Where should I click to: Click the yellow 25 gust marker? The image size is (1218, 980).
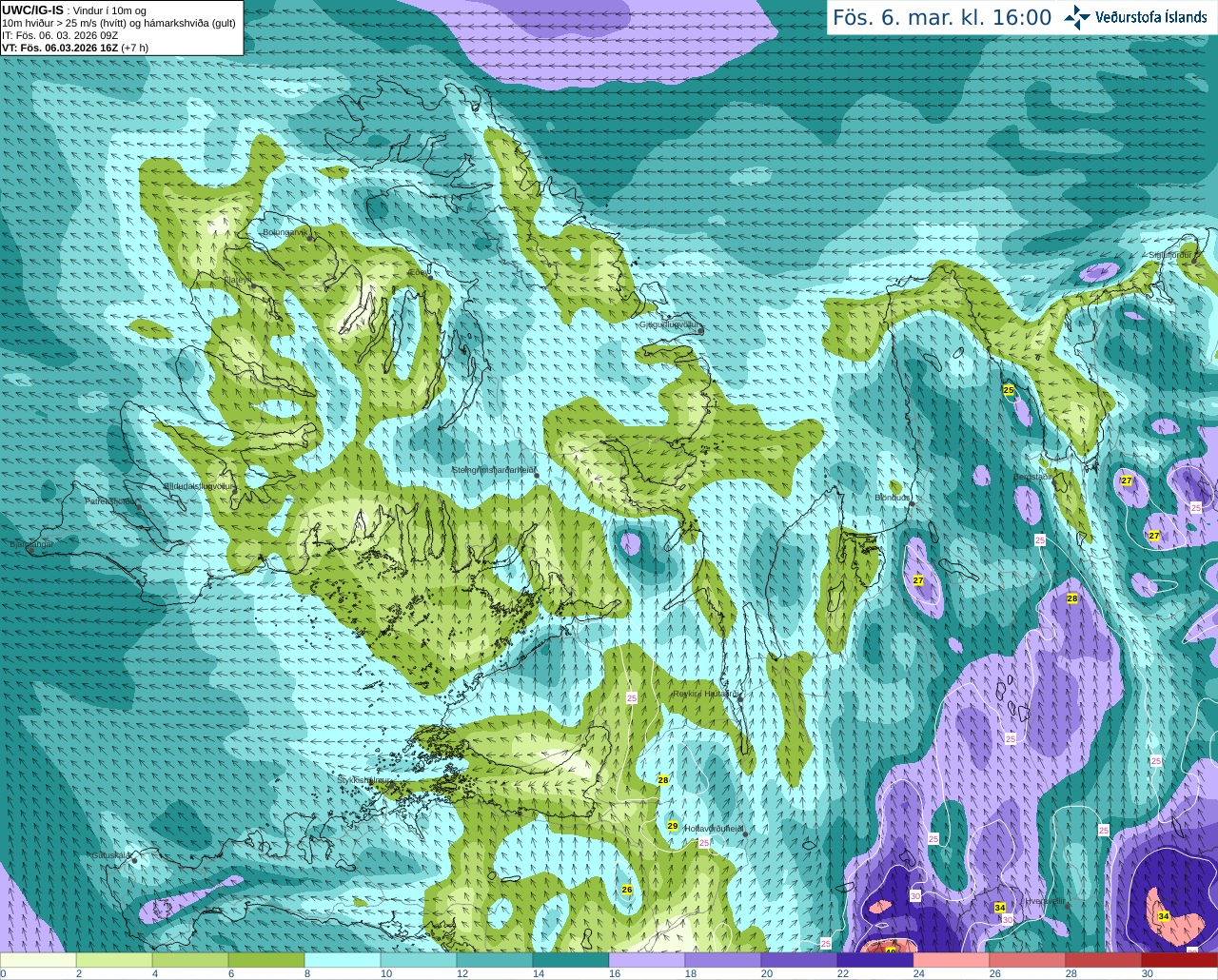click(1009, 390)
